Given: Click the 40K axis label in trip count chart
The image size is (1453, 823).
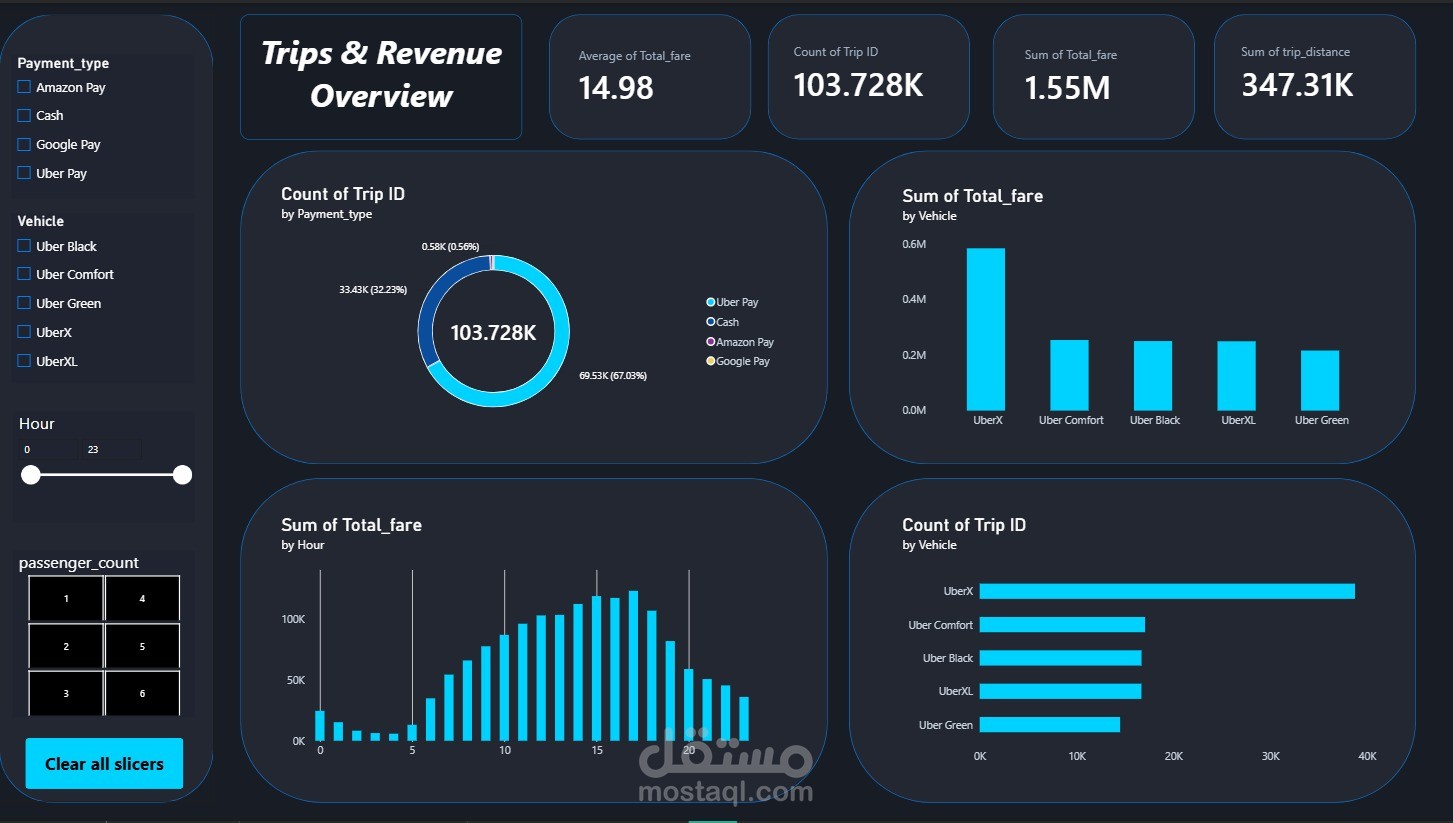Looking at the screenshot, I should click(1366, 756).
